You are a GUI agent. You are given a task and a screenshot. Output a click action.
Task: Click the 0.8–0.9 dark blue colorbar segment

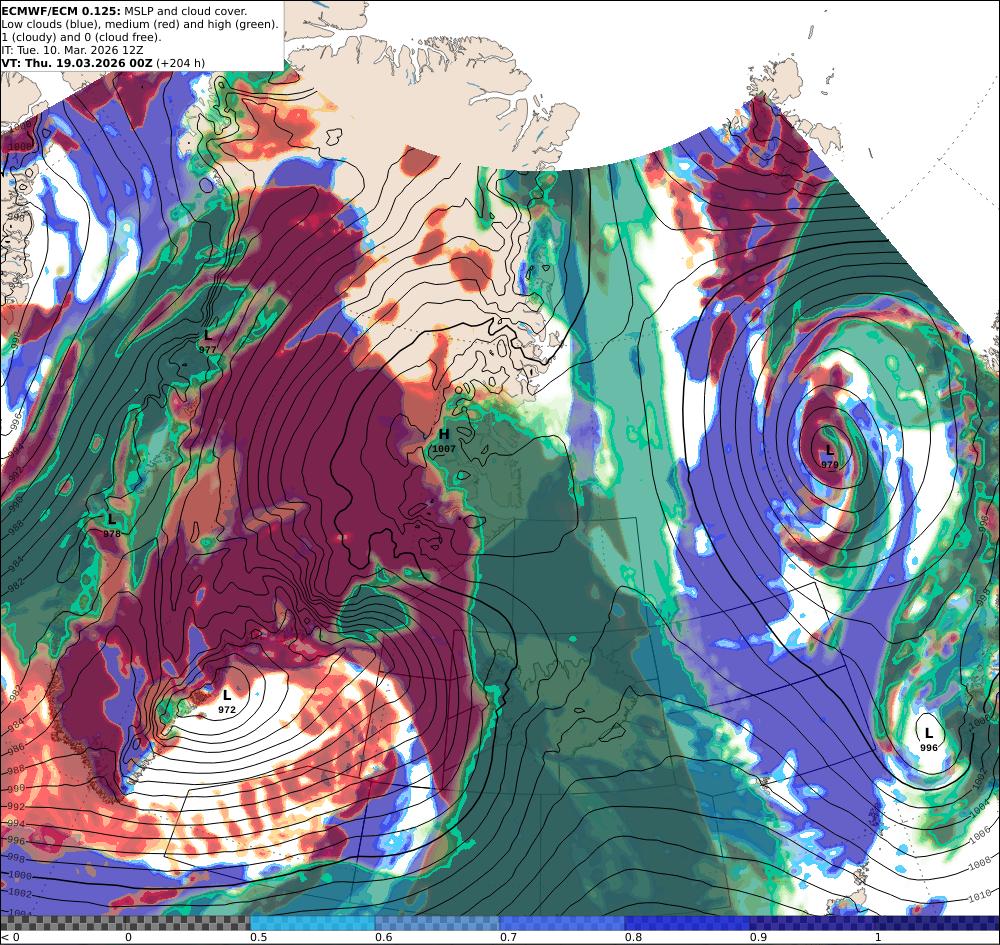click(688, 923)
